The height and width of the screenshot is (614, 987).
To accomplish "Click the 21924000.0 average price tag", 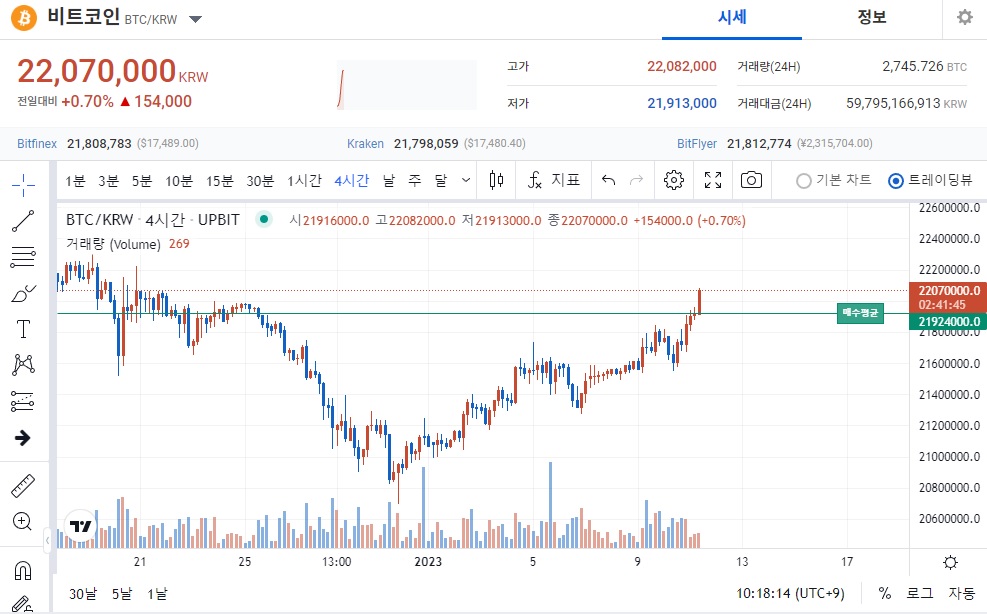I will 949,321.
